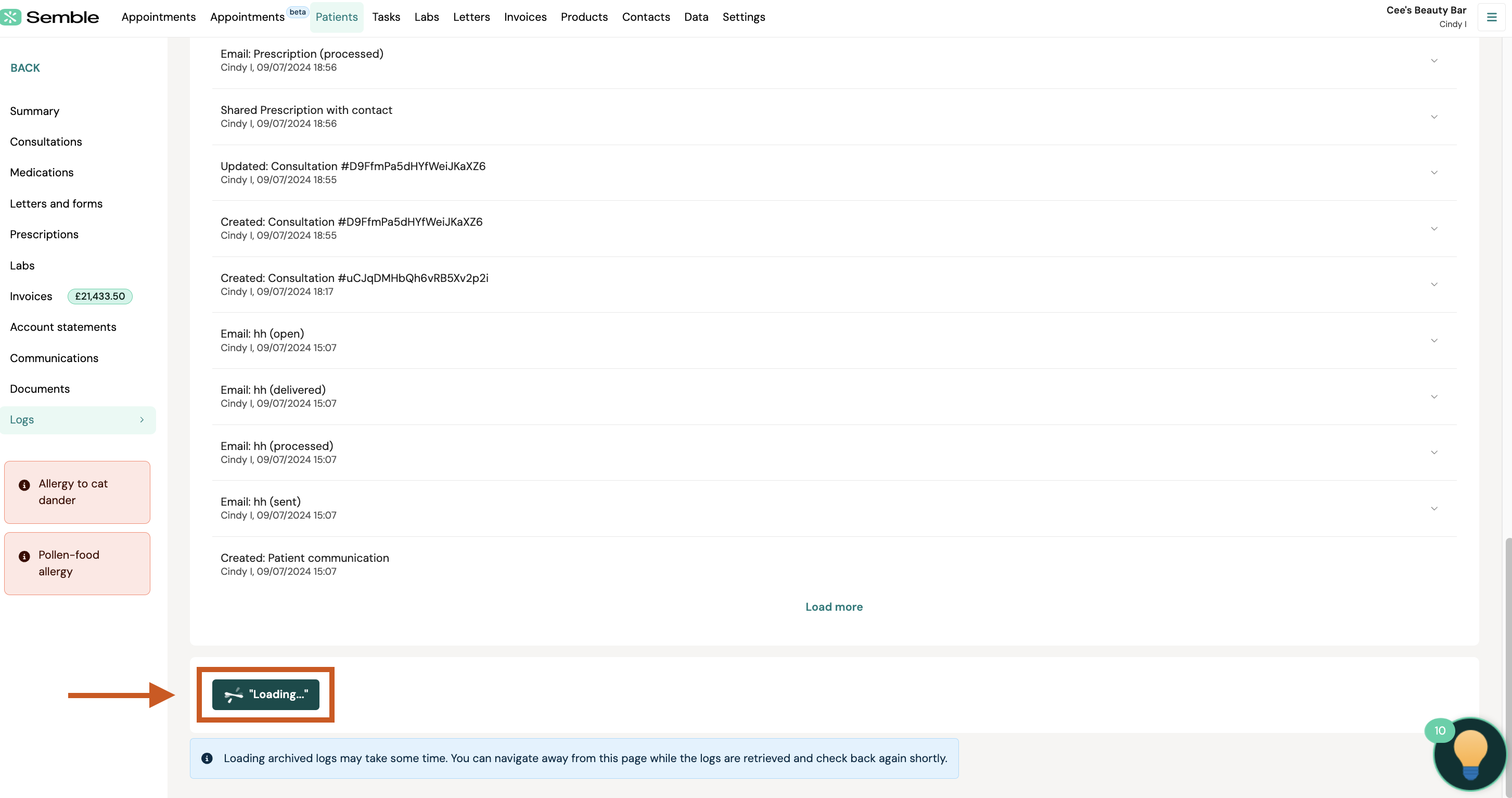Open the Appointments menu
This screenshot has height=798, width=1512.
coord(159,17)
